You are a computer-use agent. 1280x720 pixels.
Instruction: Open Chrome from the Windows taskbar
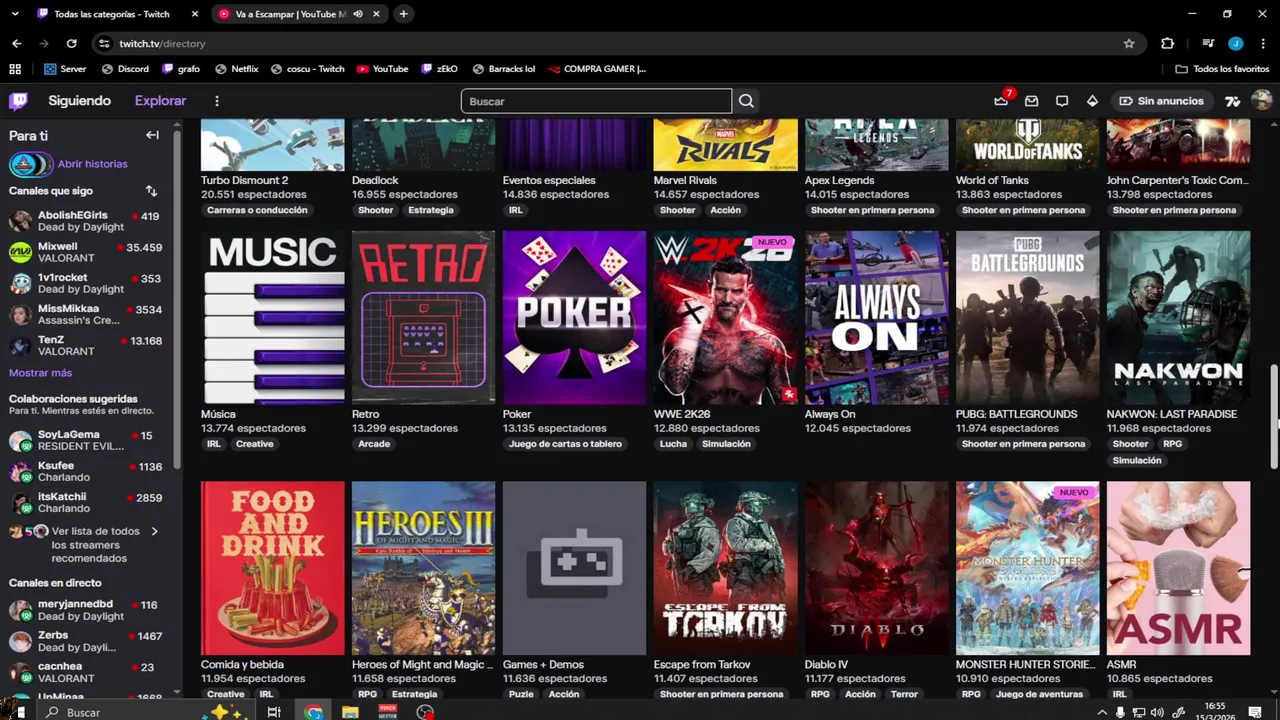click(x=314, y=712)
